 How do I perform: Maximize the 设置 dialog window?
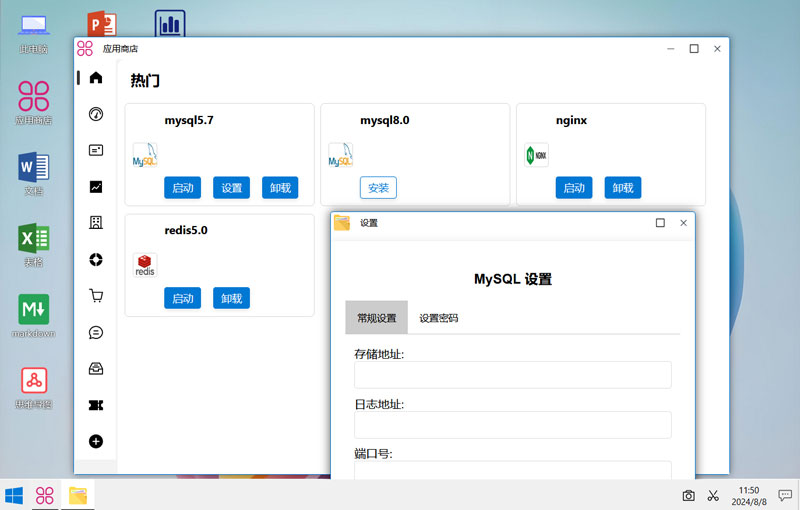[x=660, y=223]
